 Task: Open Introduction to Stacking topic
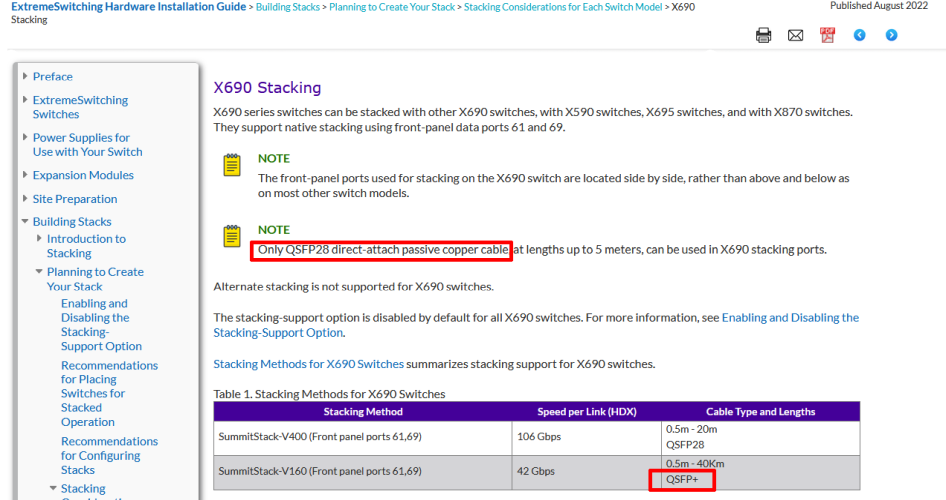[x=86, y=245]
